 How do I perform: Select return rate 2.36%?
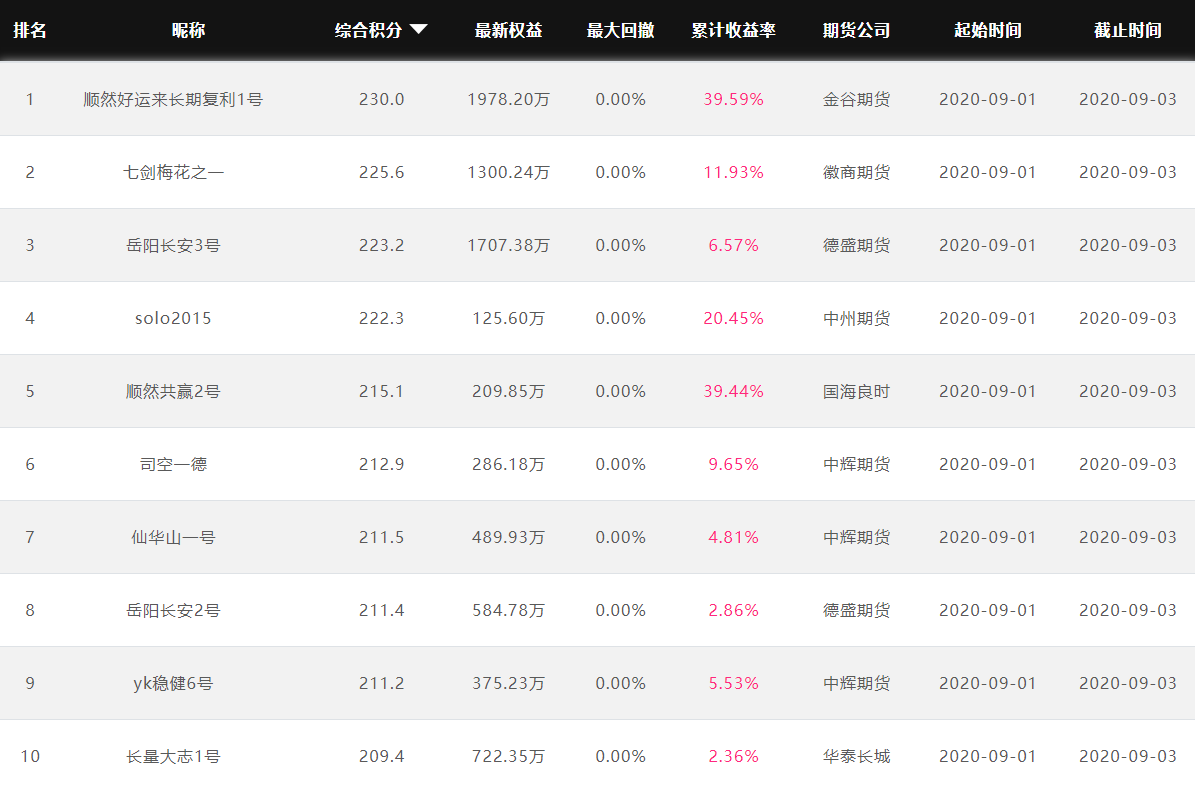(x=733, y=756)
